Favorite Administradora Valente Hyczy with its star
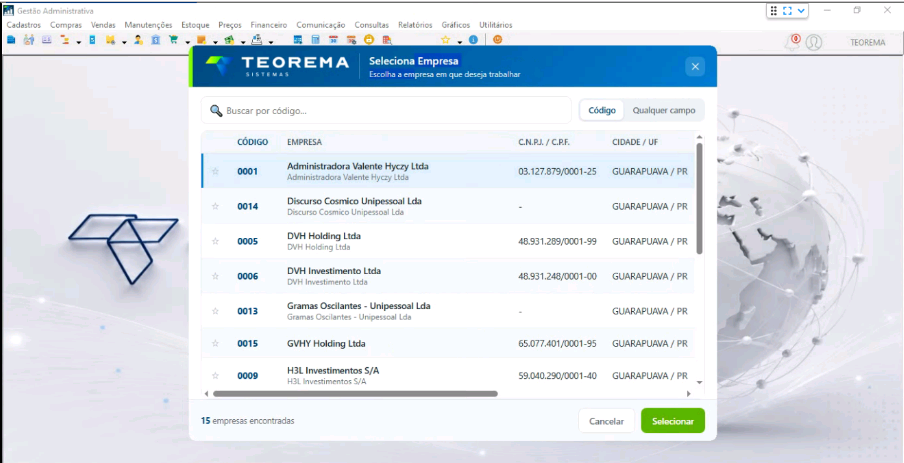The width and height of the screenshot is (904, 463). point(215,171)
